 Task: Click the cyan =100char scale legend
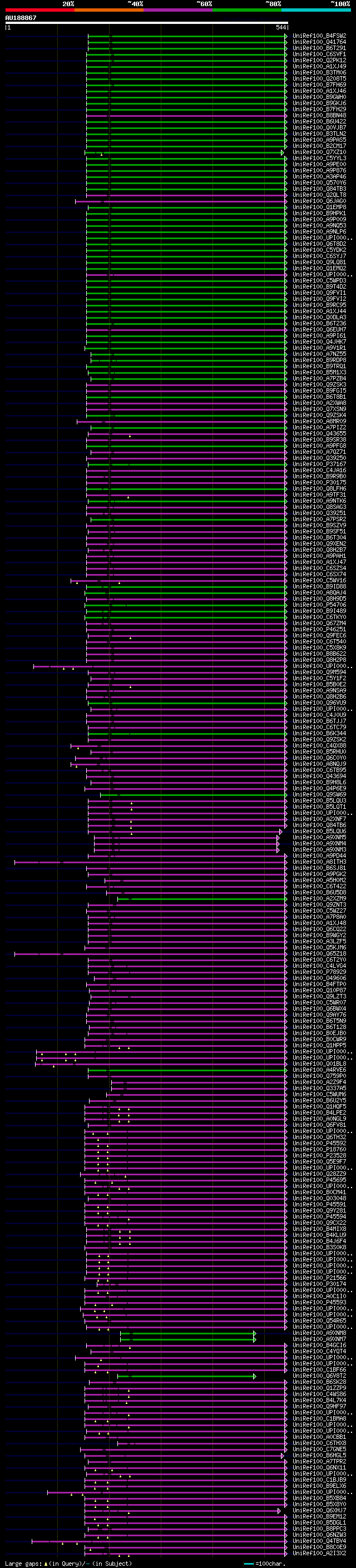(265, 1563)
